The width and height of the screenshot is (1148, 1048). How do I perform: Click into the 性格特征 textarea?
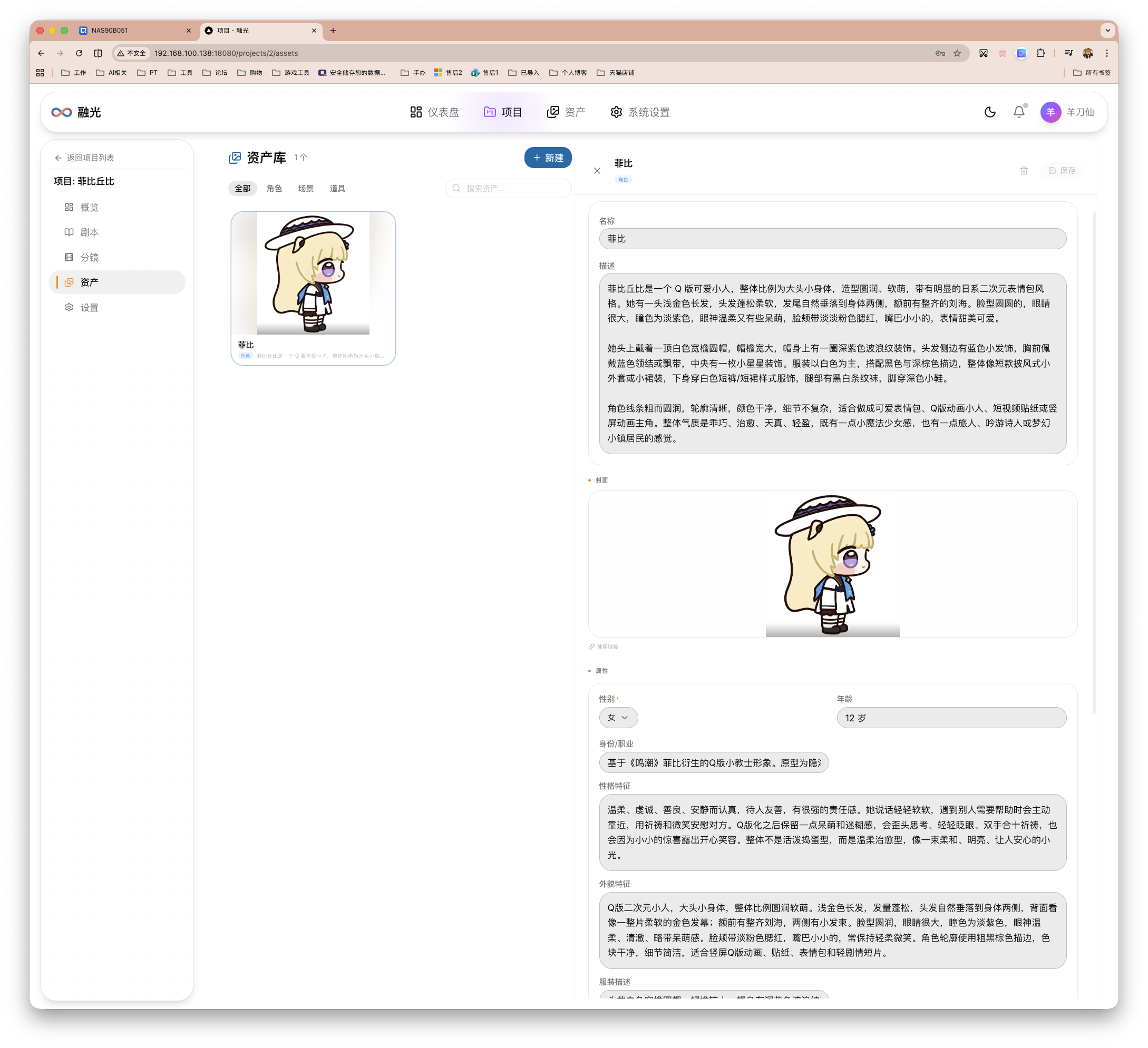tap(832, 831)
